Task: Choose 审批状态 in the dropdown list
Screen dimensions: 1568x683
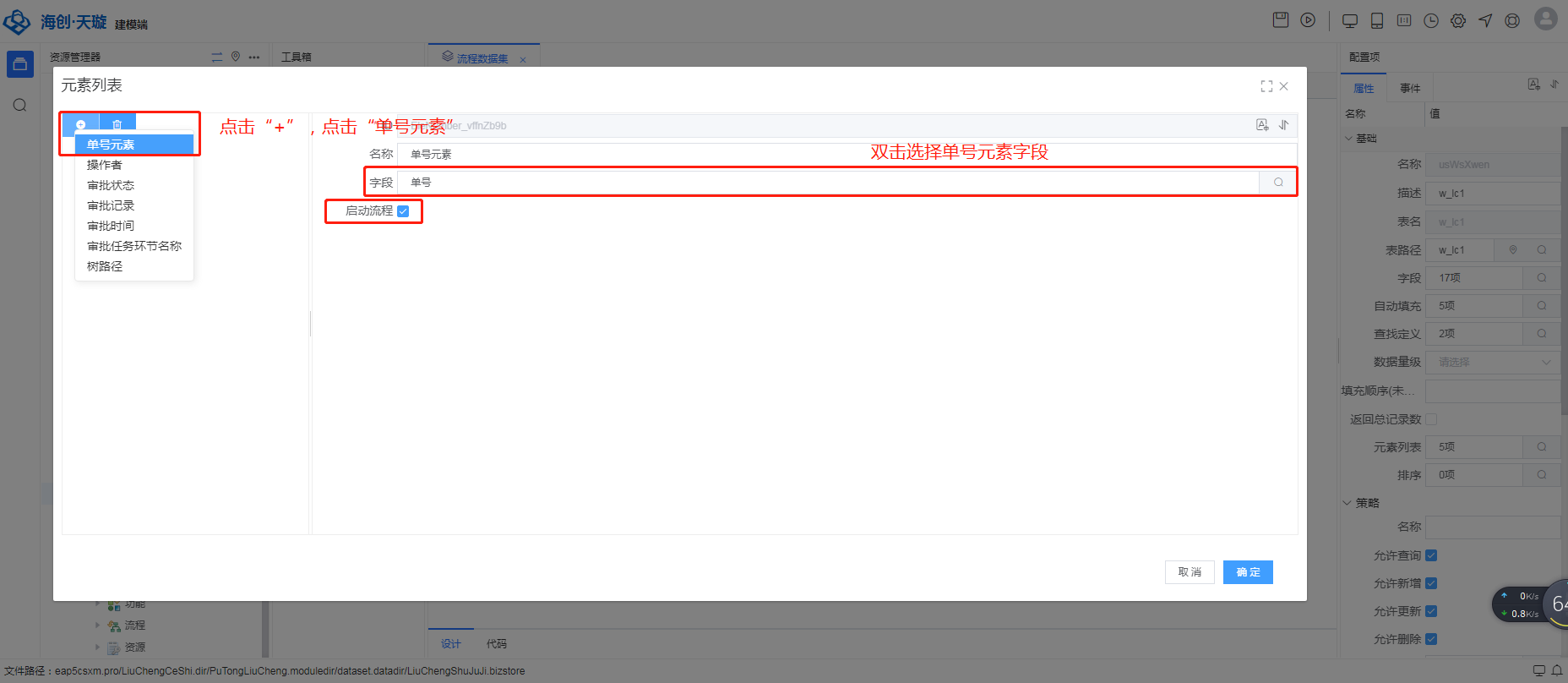Action: (111, 185)
